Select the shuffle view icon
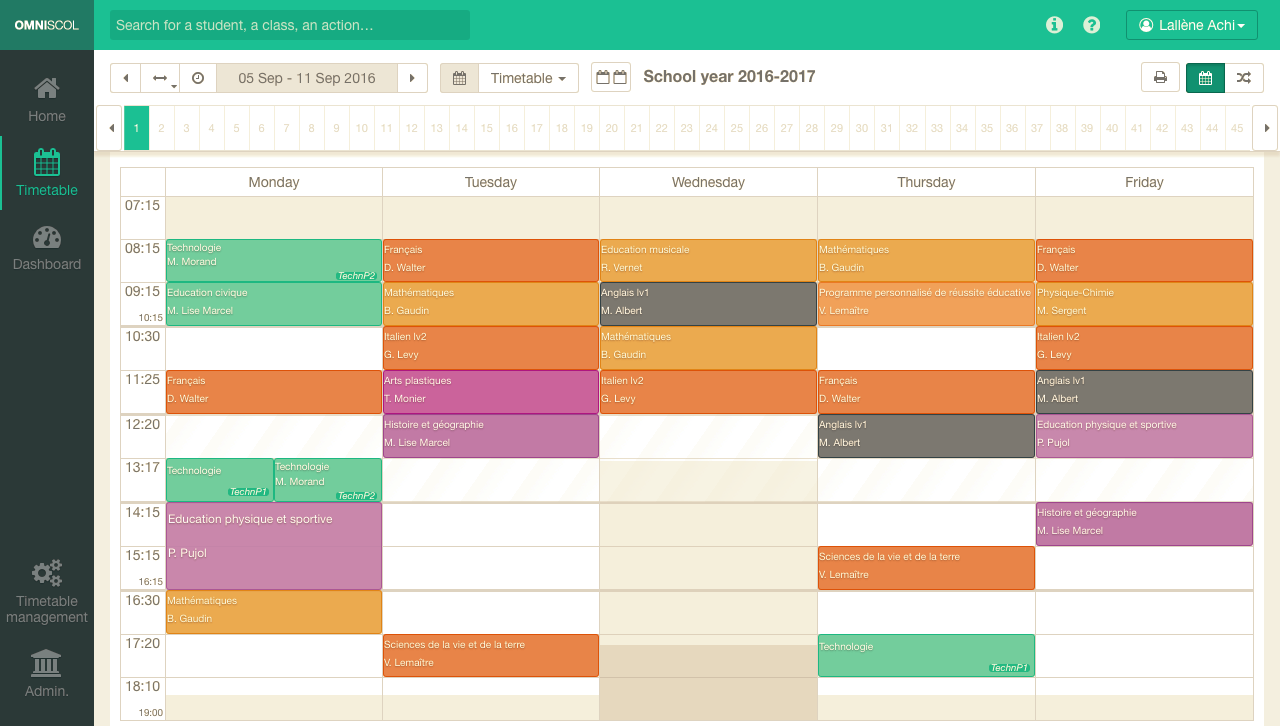Screen dimensions: 1280x726 click(1244, 77)
